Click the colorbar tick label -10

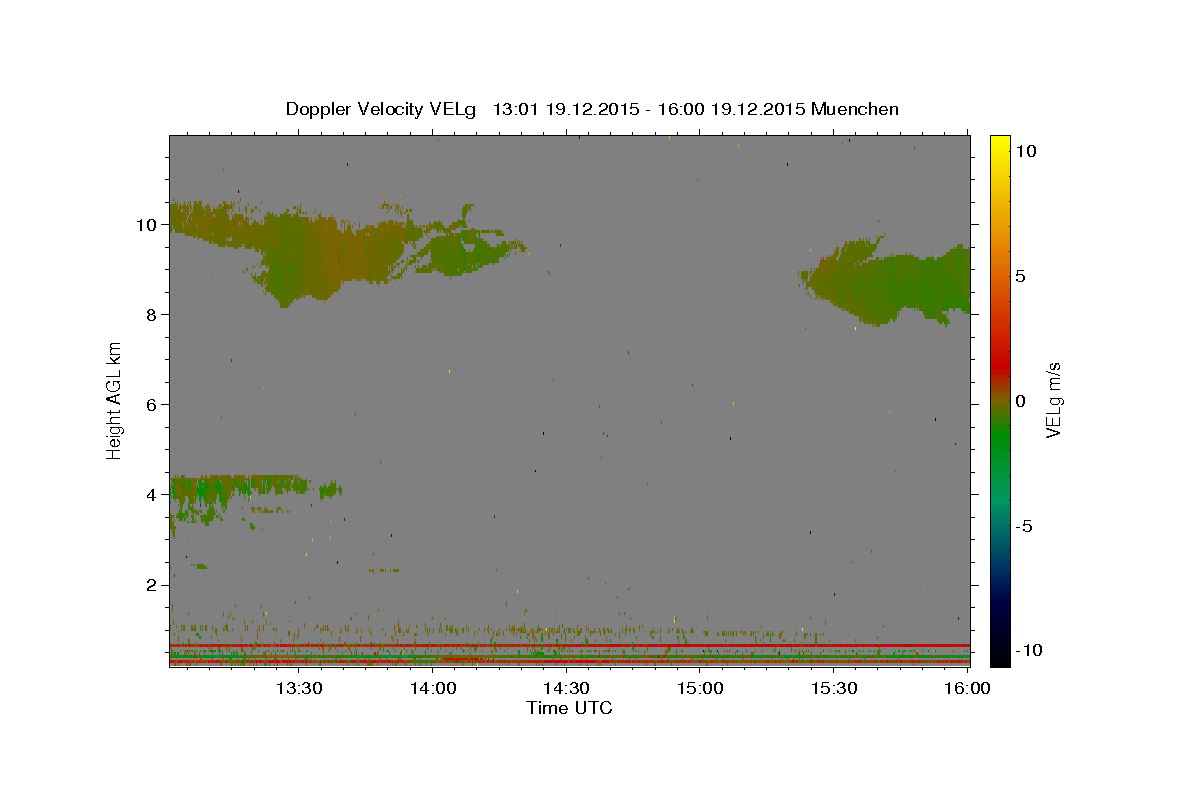[x=1028, y=651]
